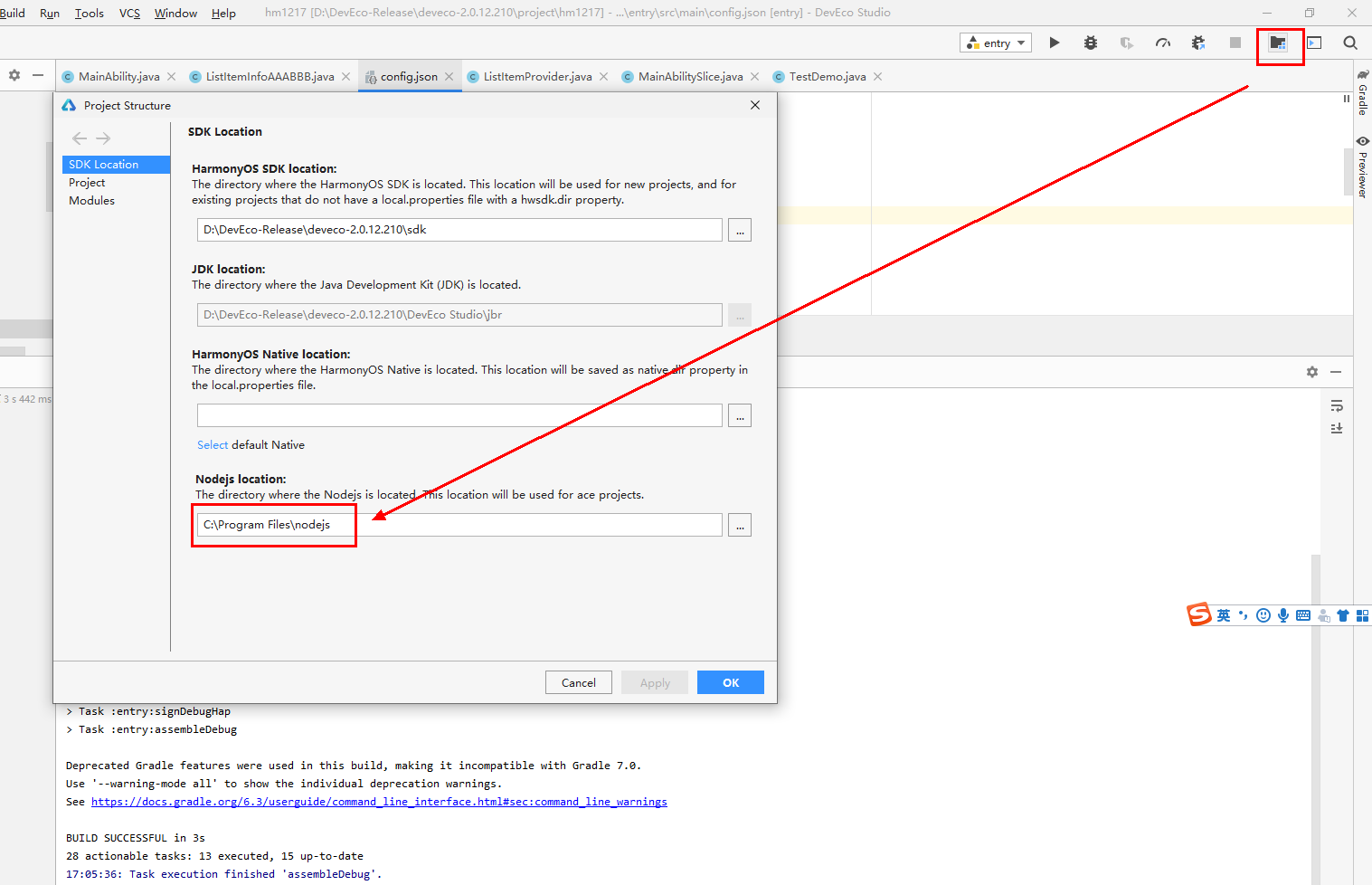Open build panel settings gear
This screenshot has height=885, width=1372.
coord(1312,372)
